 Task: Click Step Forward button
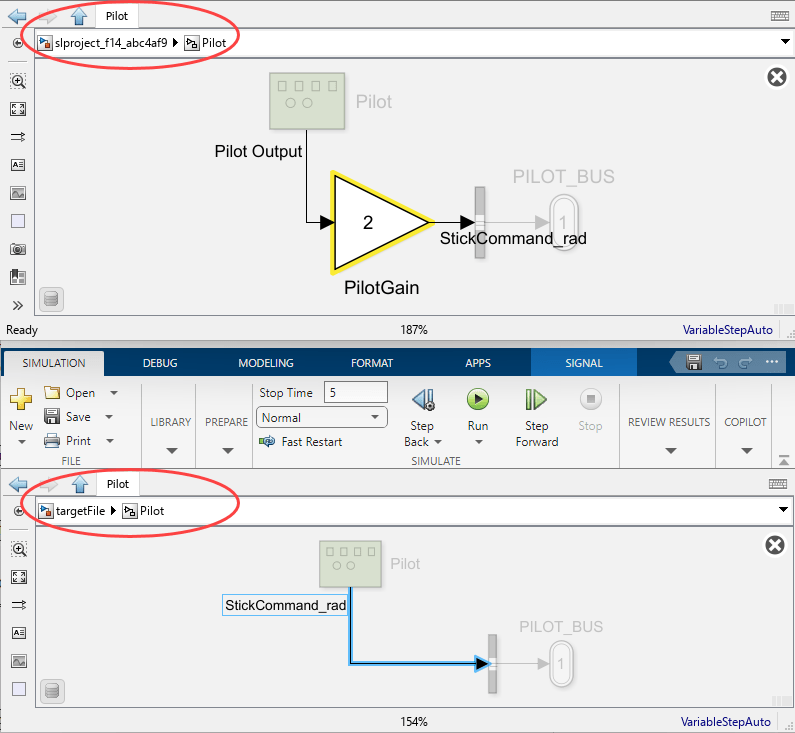(x=536, y=418)
